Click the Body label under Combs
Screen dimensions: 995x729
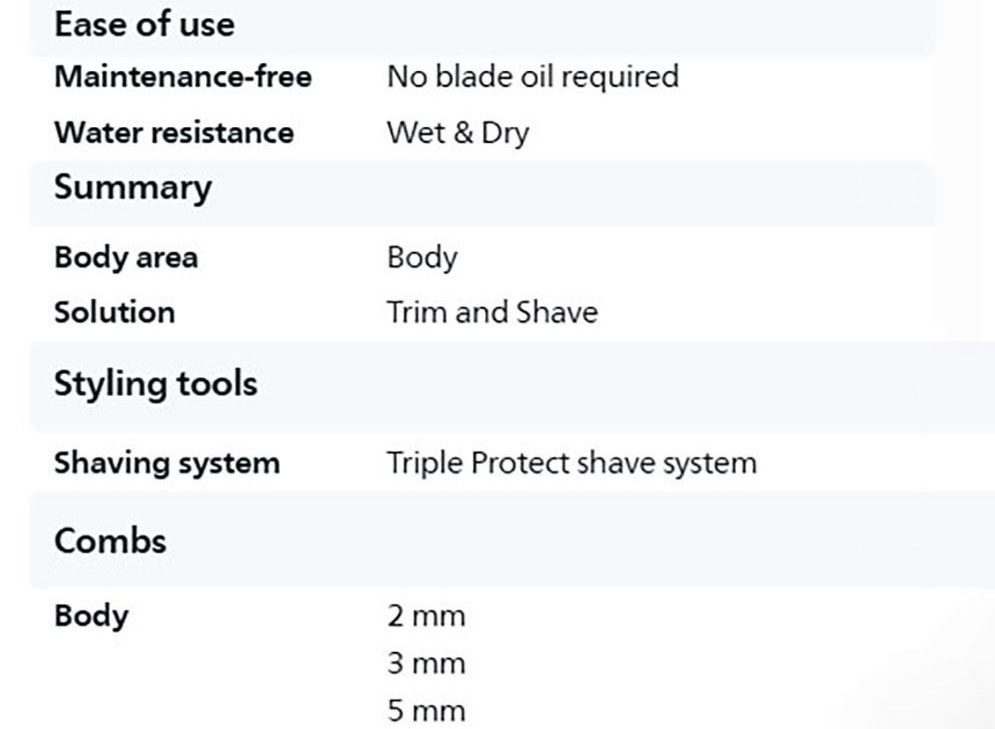(91, 615)
